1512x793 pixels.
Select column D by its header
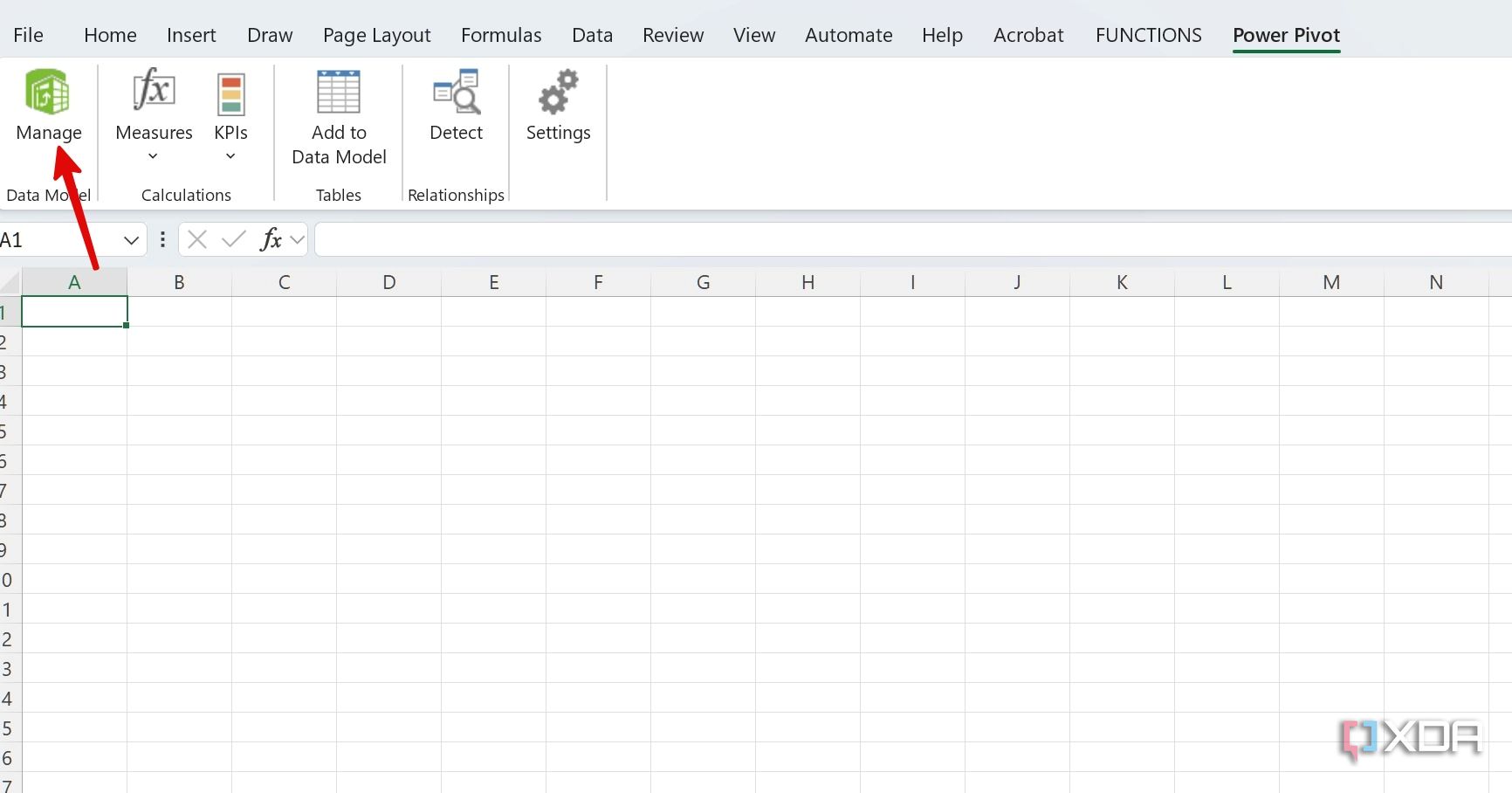coord(388,281)
